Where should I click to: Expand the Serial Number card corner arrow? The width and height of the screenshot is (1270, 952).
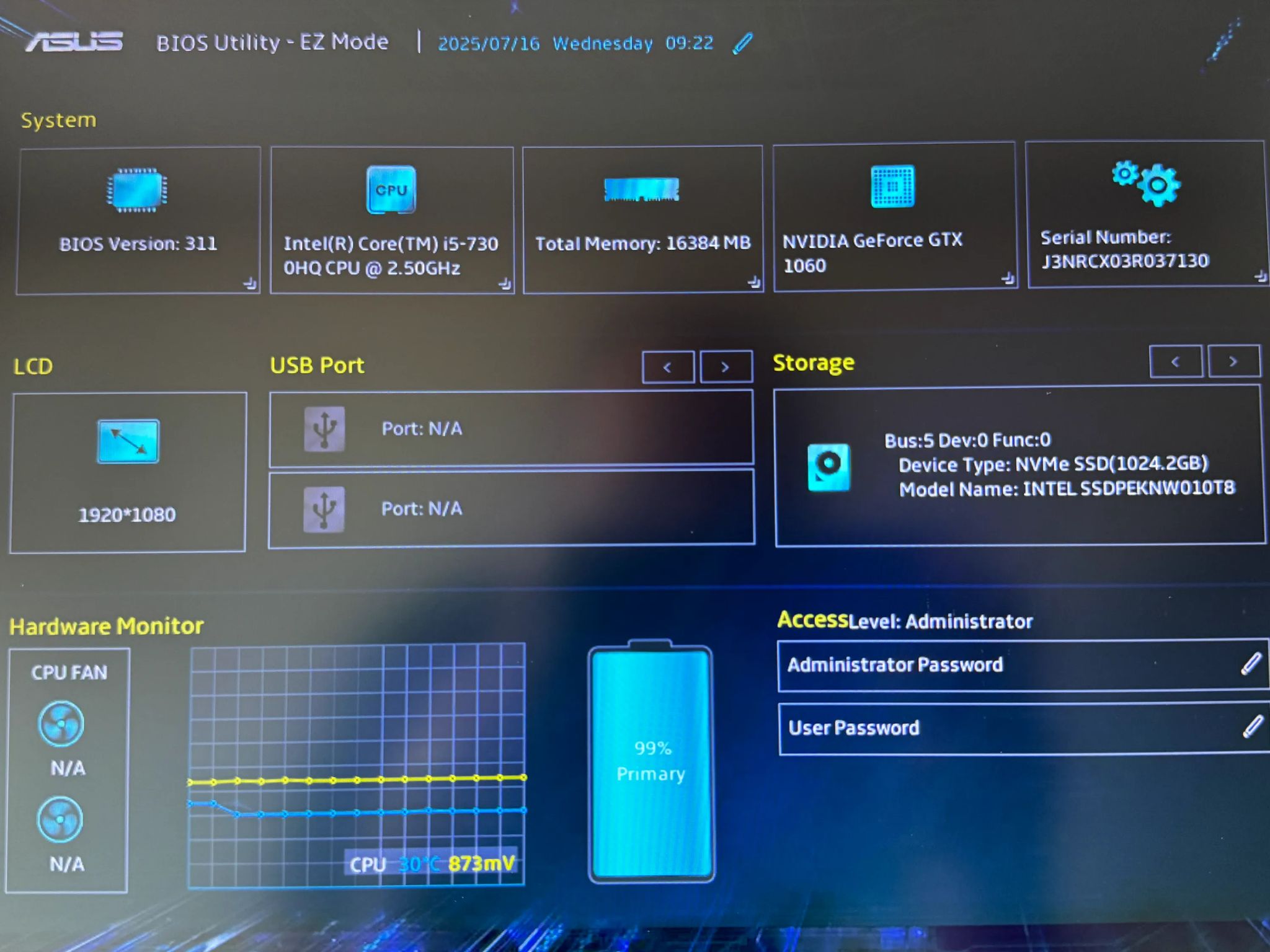(1260, 276)
